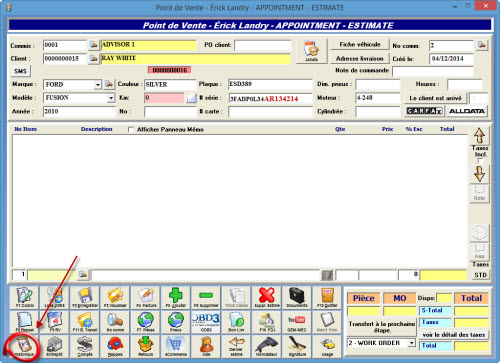Open eCommerce shopping cart icon

tap(176, 347)
